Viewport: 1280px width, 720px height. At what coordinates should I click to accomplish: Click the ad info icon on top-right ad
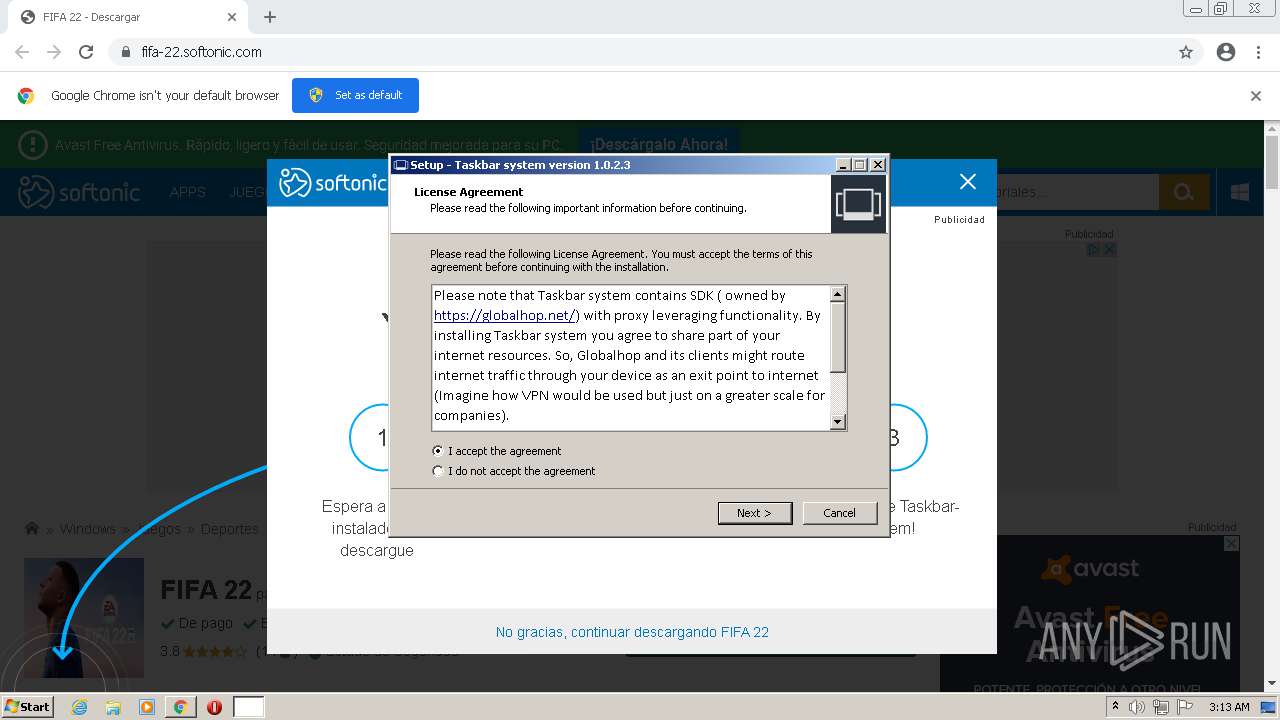1094,249
